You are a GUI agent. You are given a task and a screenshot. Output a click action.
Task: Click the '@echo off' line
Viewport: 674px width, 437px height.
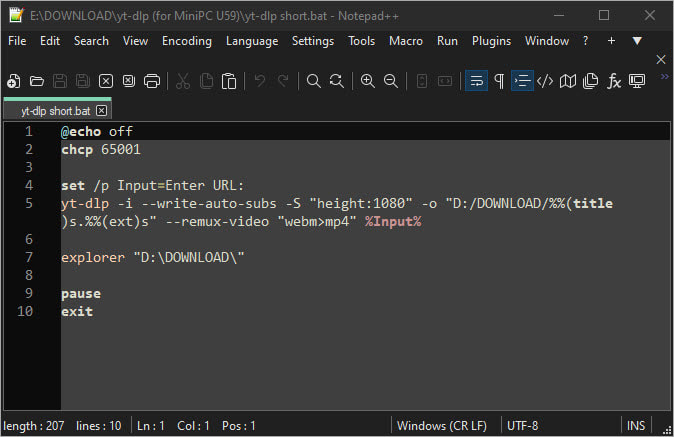[x=97, y=131]
